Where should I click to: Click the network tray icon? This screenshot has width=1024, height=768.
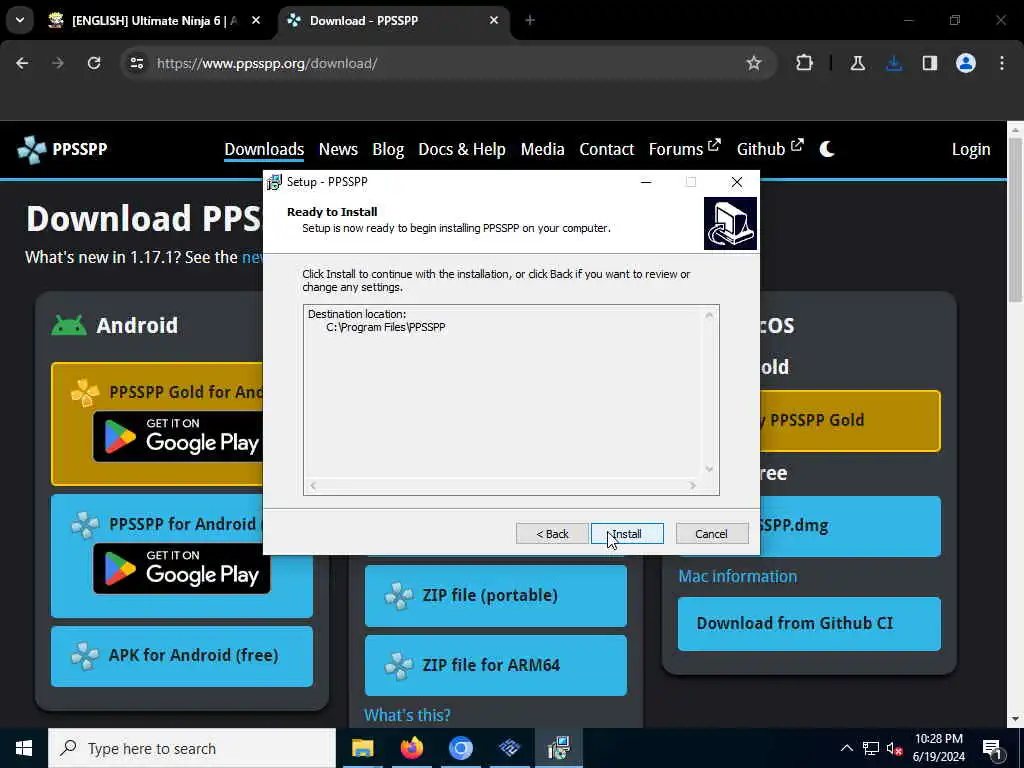tap(871, 748)
